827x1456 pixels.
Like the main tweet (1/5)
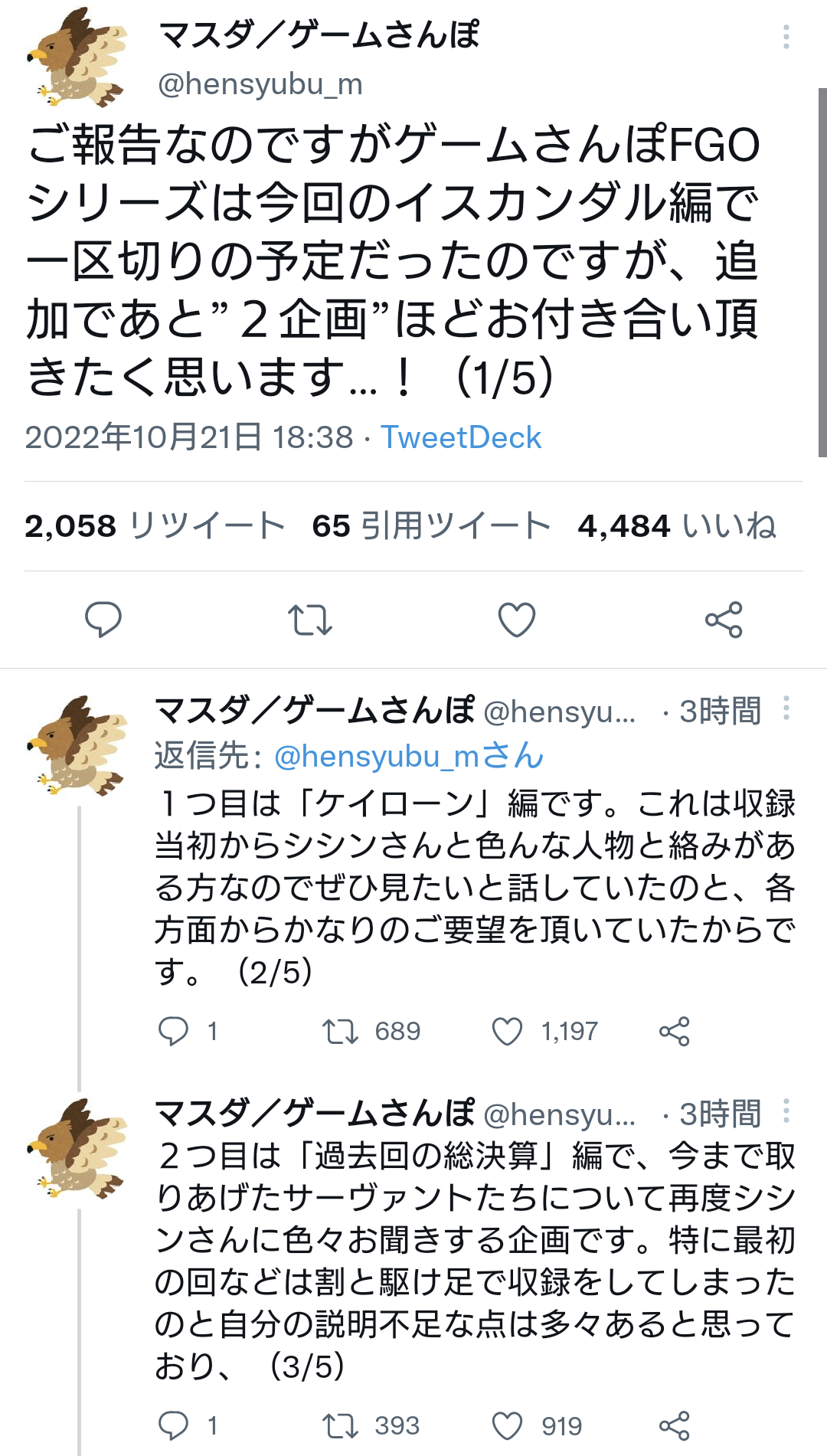pyautogui.click(x=517, y=620)
